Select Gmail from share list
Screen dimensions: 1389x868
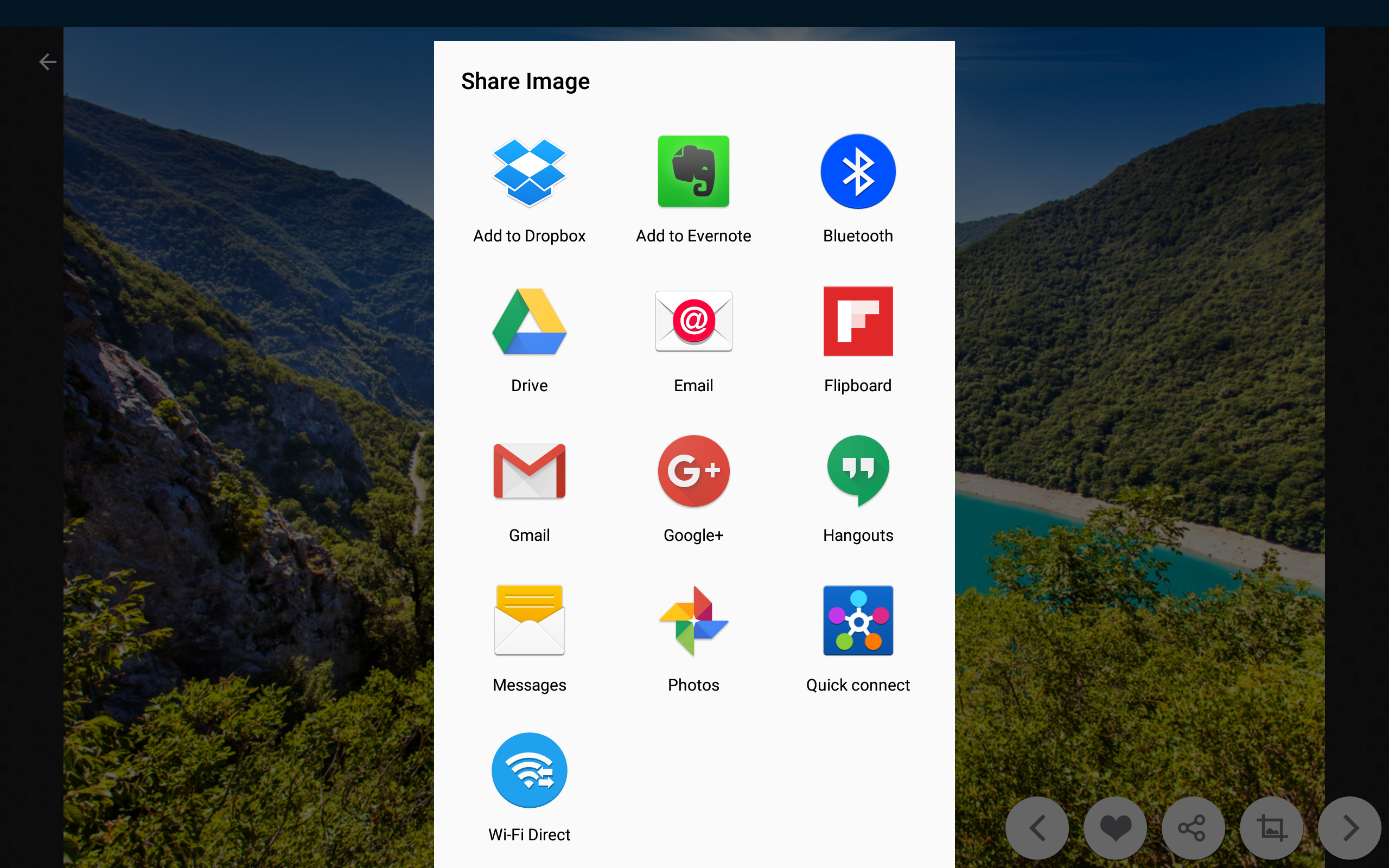[x=528, y=488]
